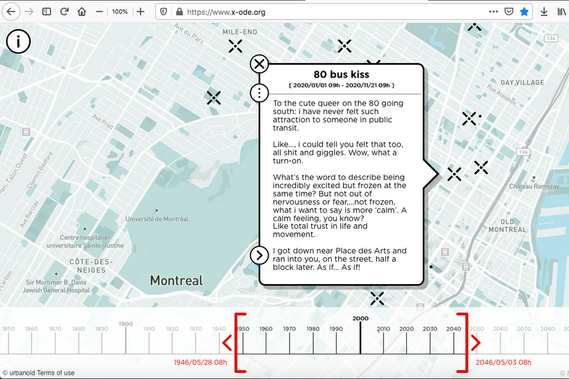Shift timeline later with right red chevron
569x379 pixels.
pyautogui.click(x=476, y=343)
